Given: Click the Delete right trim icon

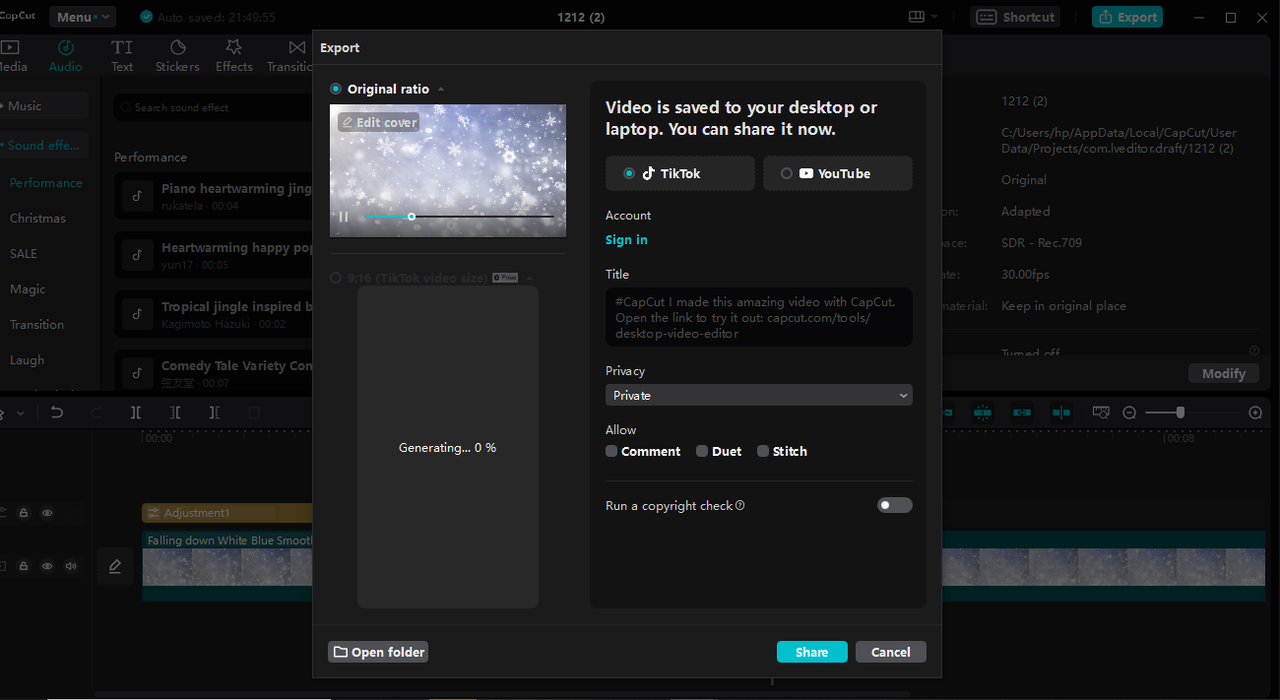Looking at the screenshot, I should click(214, 412).
